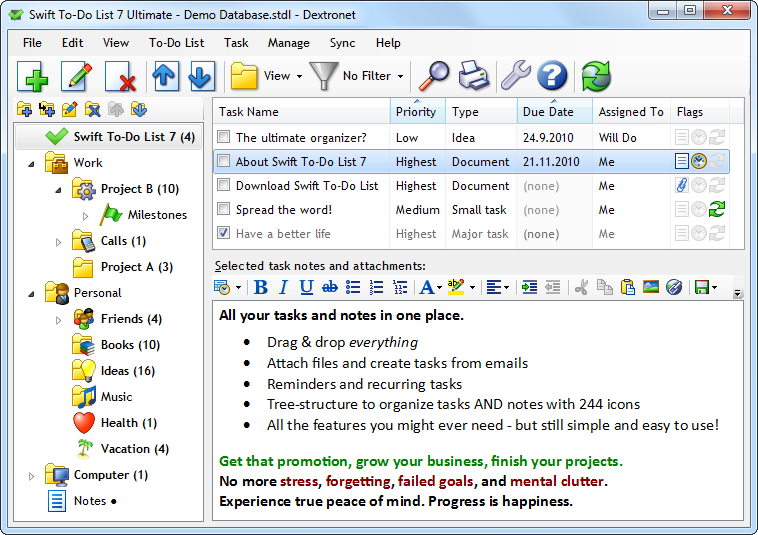Open toolbar overflow arrow in notes editor
The image size is (758, 535).
pos(737,293)
